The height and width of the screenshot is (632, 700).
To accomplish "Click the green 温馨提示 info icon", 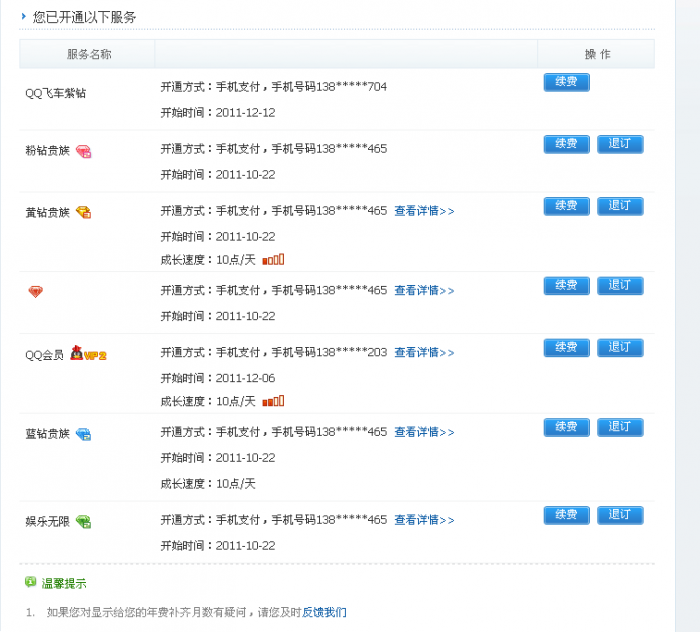I will pyautogui.click(x=30, y=582).
